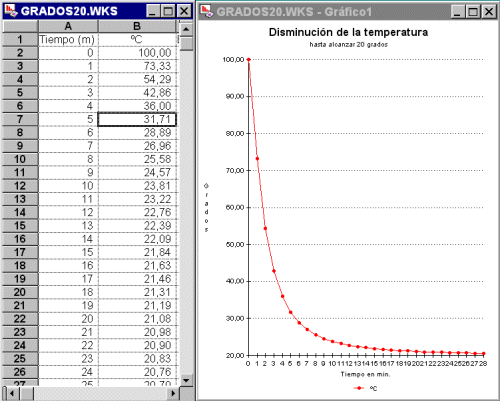This screenshot has width=500, height=401.
Task: Click the 60,00 y-axis label
Action: [x=235, y=207]
